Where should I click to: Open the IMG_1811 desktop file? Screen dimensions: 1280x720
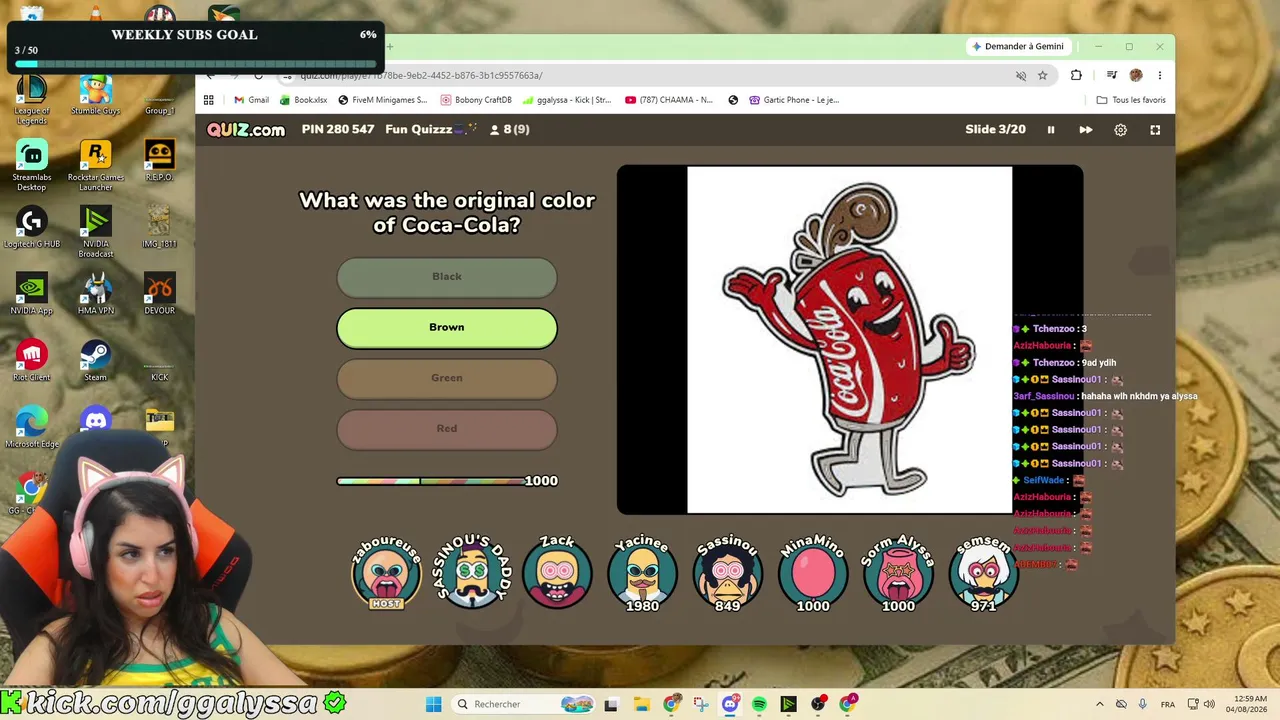point(160,227)
